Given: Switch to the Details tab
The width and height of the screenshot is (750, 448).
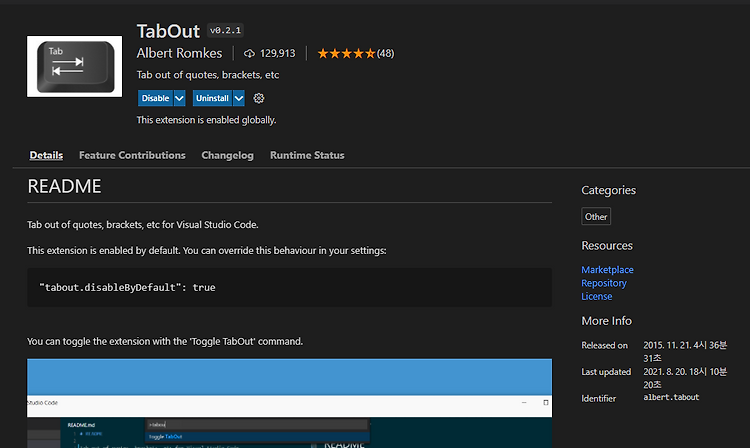Looking at the screenshot, I should (x=46, y=155).
